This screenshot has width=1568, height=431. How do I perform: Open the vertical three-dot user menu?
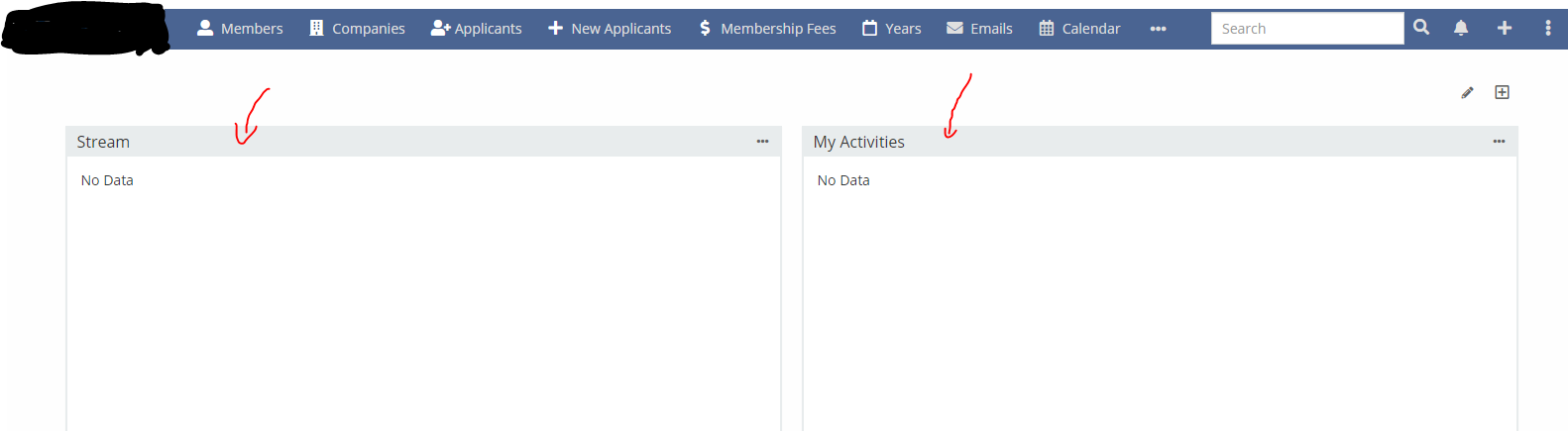(1547, 28)
